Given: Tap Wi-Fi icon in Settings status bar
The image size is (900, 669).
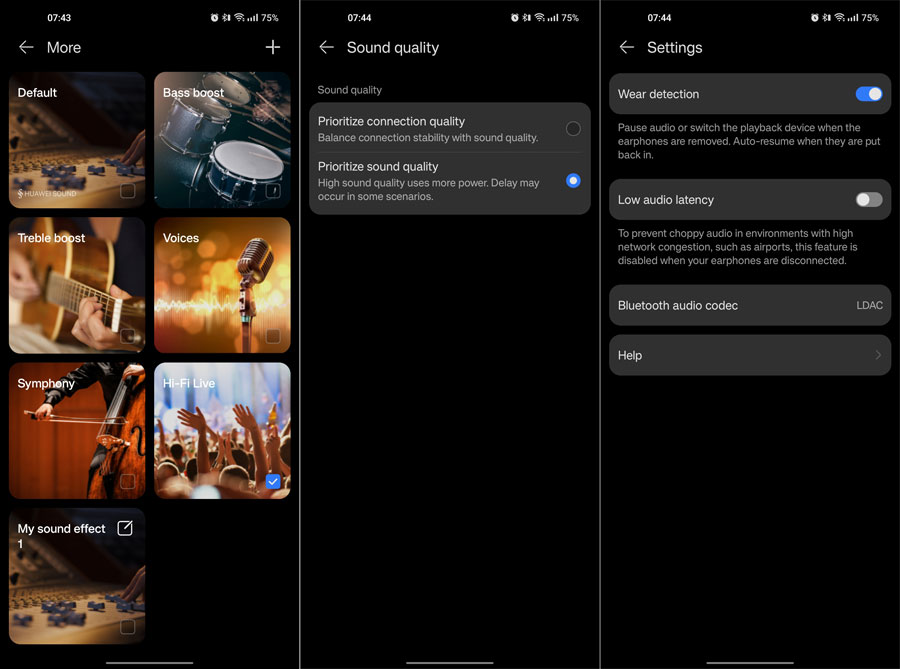Looking at the screenshot, I should 838,18.
